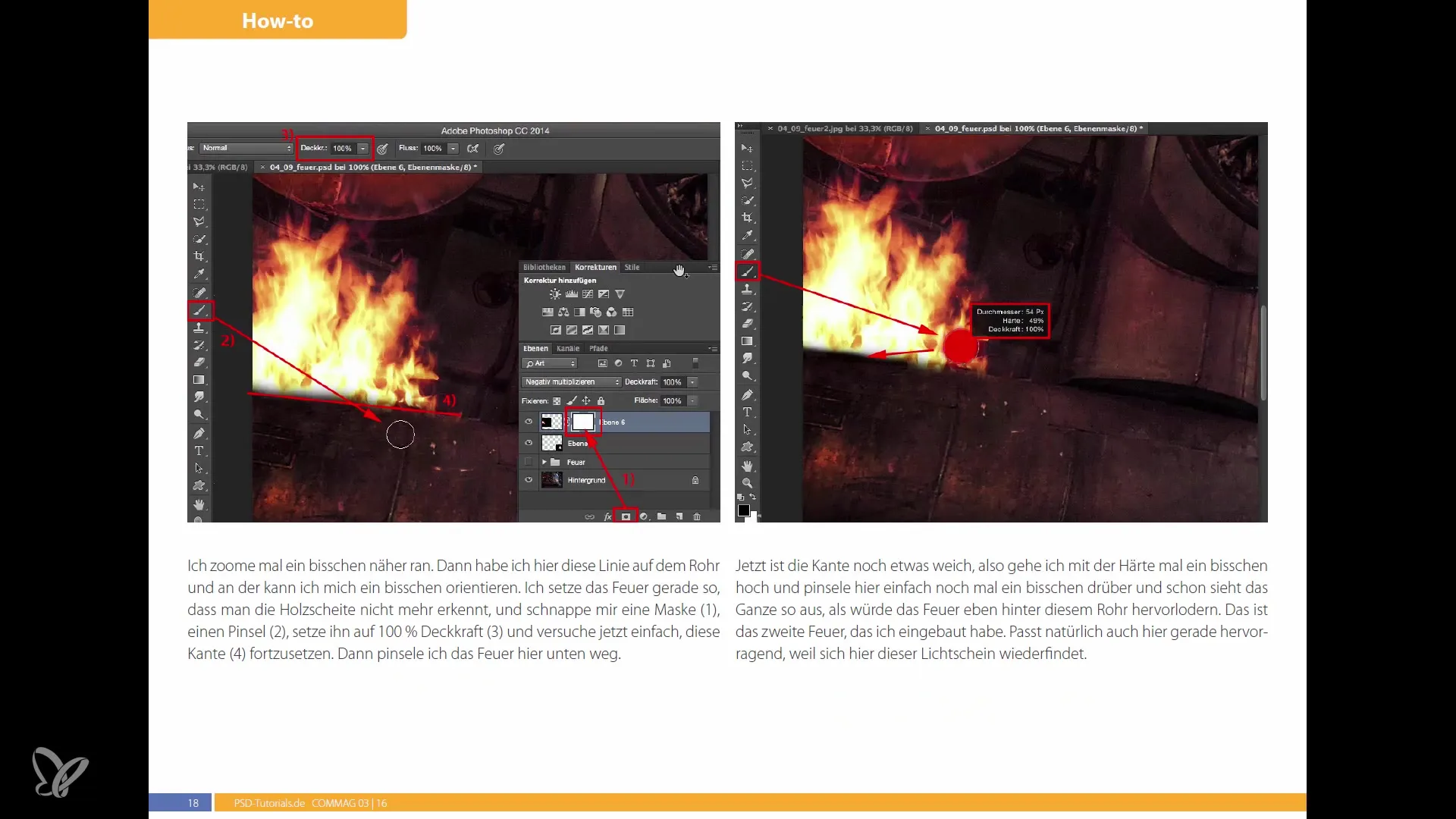This screenshot has width=1456, height=819.
Task: Show the Feuer group via visibility box
Action: [x=529, y=462]
